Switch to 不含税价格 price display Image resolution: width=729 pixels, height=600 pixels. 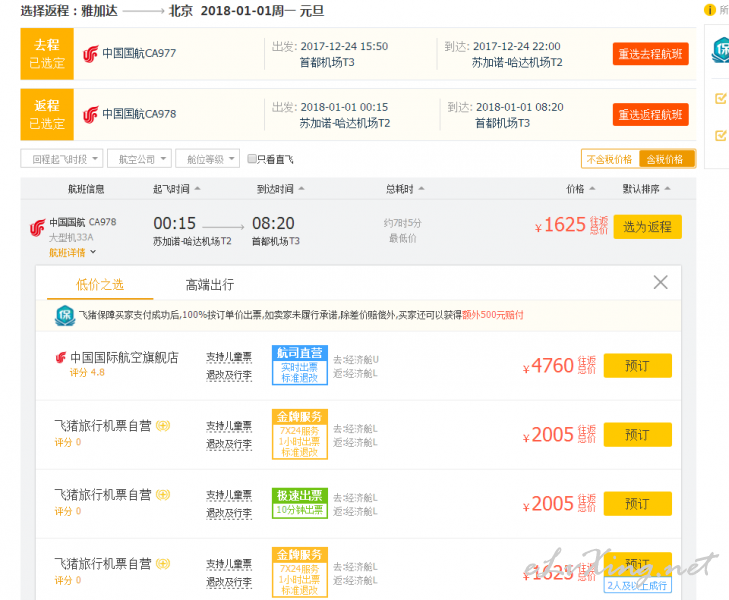pos(610,159)
